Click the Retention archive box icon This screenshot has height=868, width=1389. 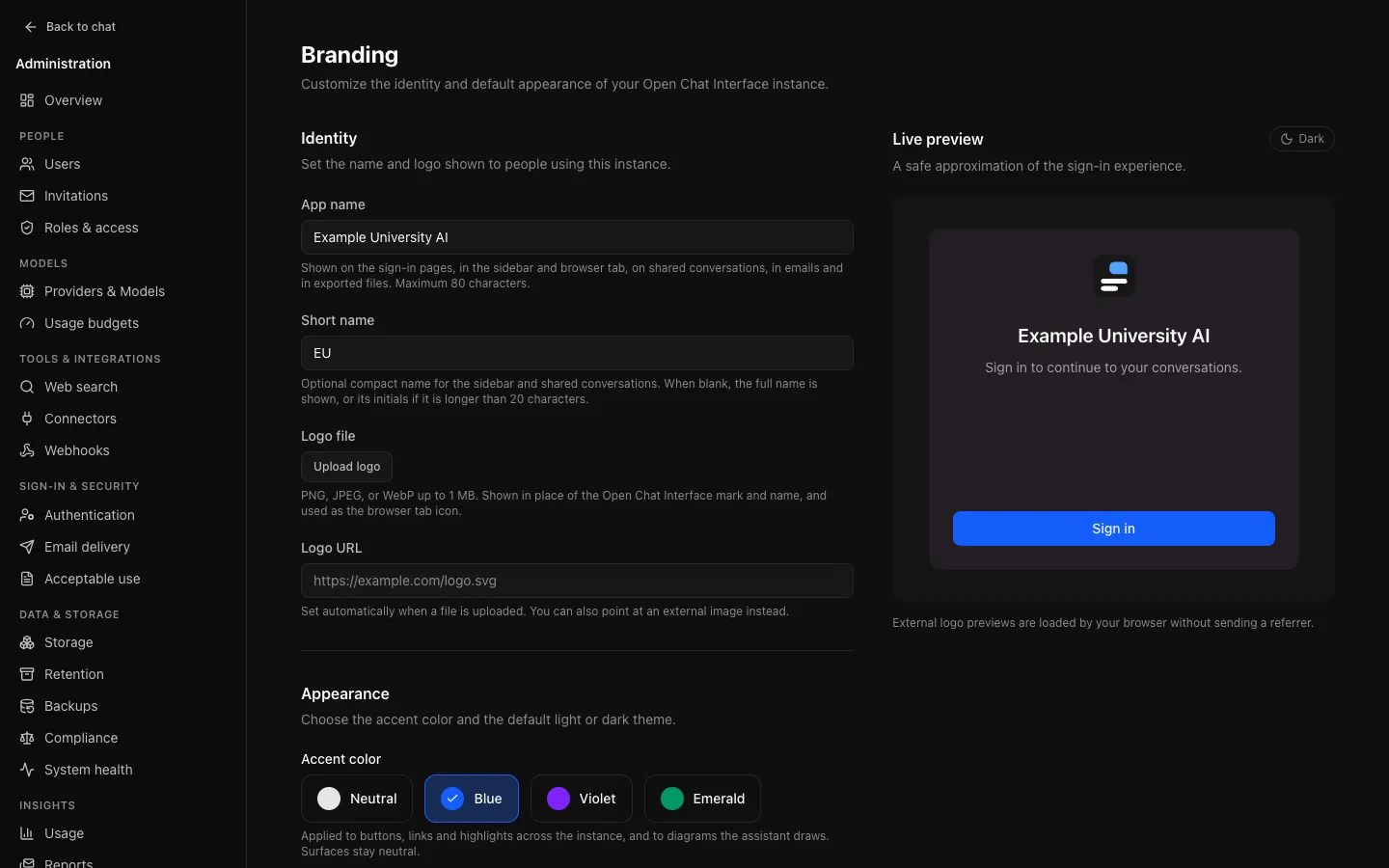pyautogui.click(x=27, y=674)
